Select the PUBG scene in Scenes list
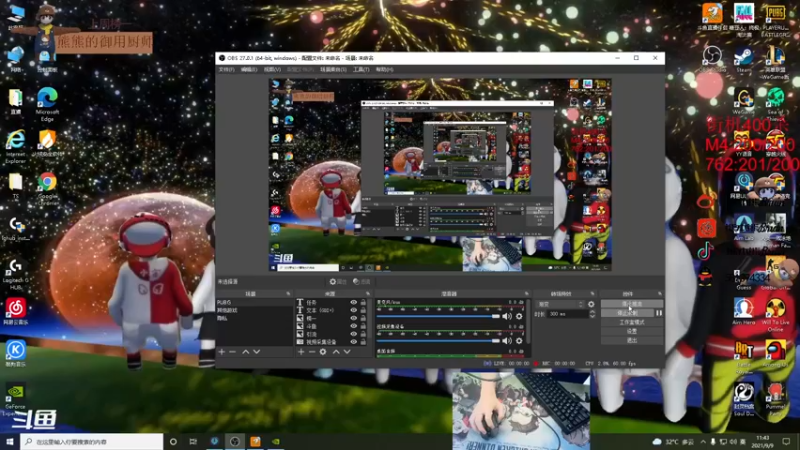Image resolution: width=800 pixels, height=450 pixels. click(x=254, y=303)
